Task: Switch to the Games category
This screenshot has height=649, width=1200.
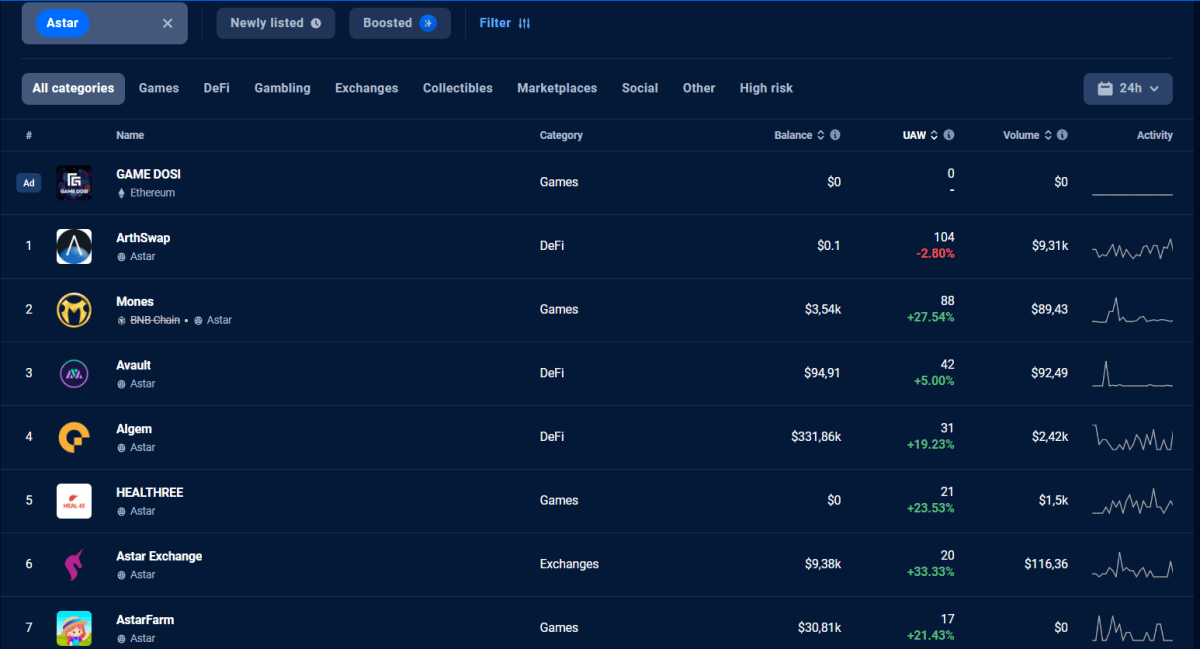Action: 159,88
